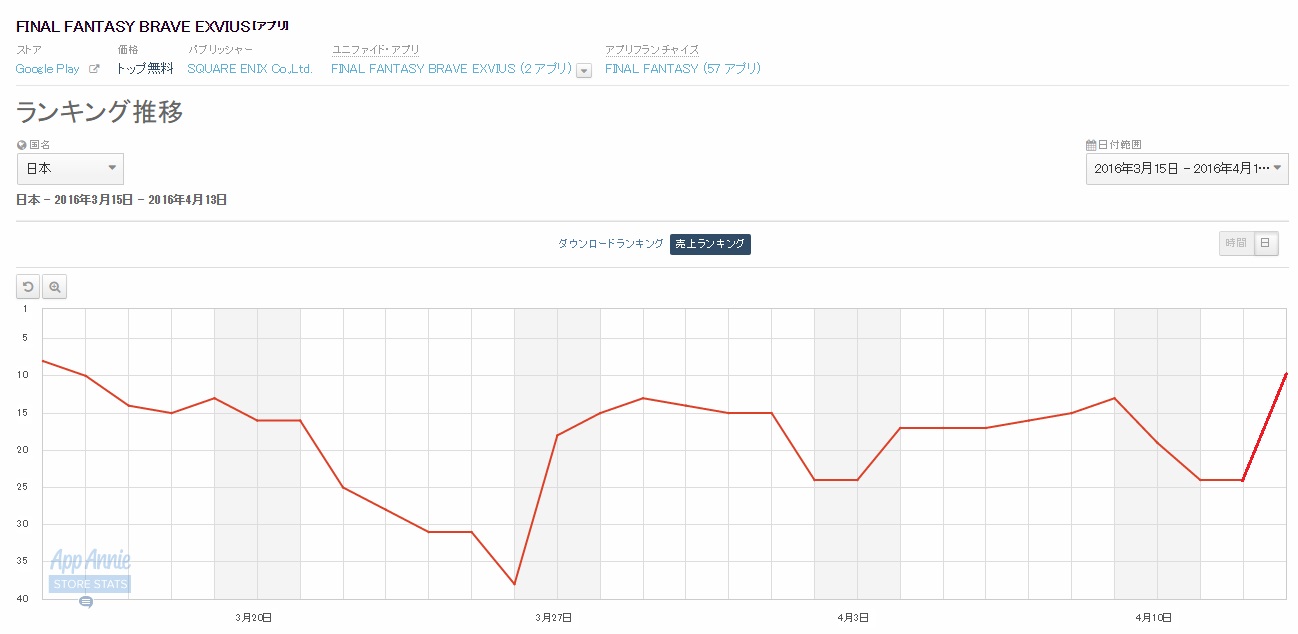Click the アプリフランチャイズ header label
The image size is (1298, 634).
[652, 49]
